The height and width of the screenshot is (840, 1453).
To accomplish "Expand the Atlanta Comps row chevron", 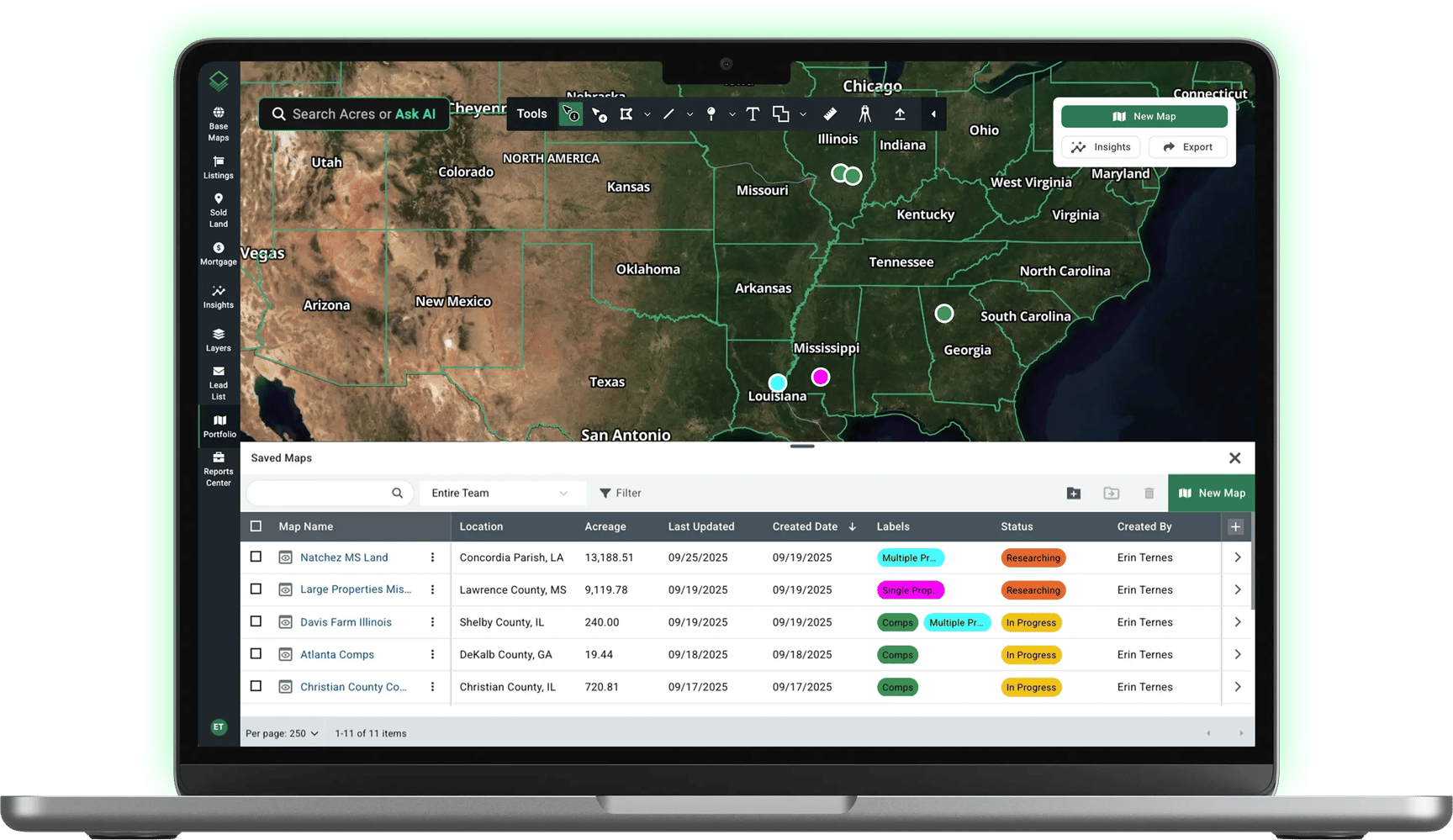I will pyautogui.click(x=1238, y=655).
